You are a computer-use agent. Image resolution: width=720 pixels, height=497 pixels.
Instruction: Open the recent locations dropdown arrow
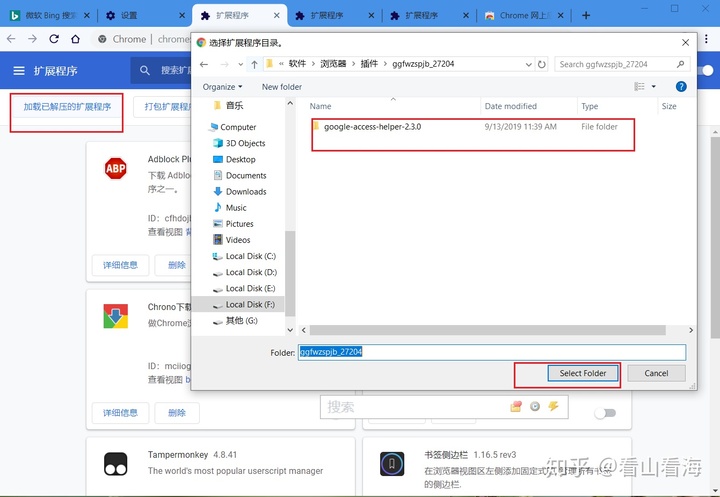pos(241,64)
